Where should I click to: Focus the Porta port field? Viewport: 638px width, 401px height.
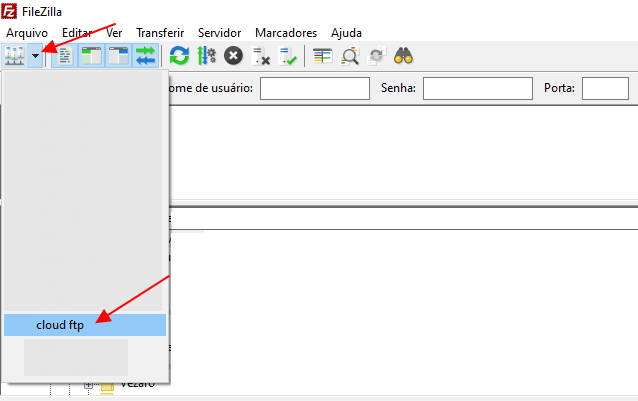[x=605, y=88]
